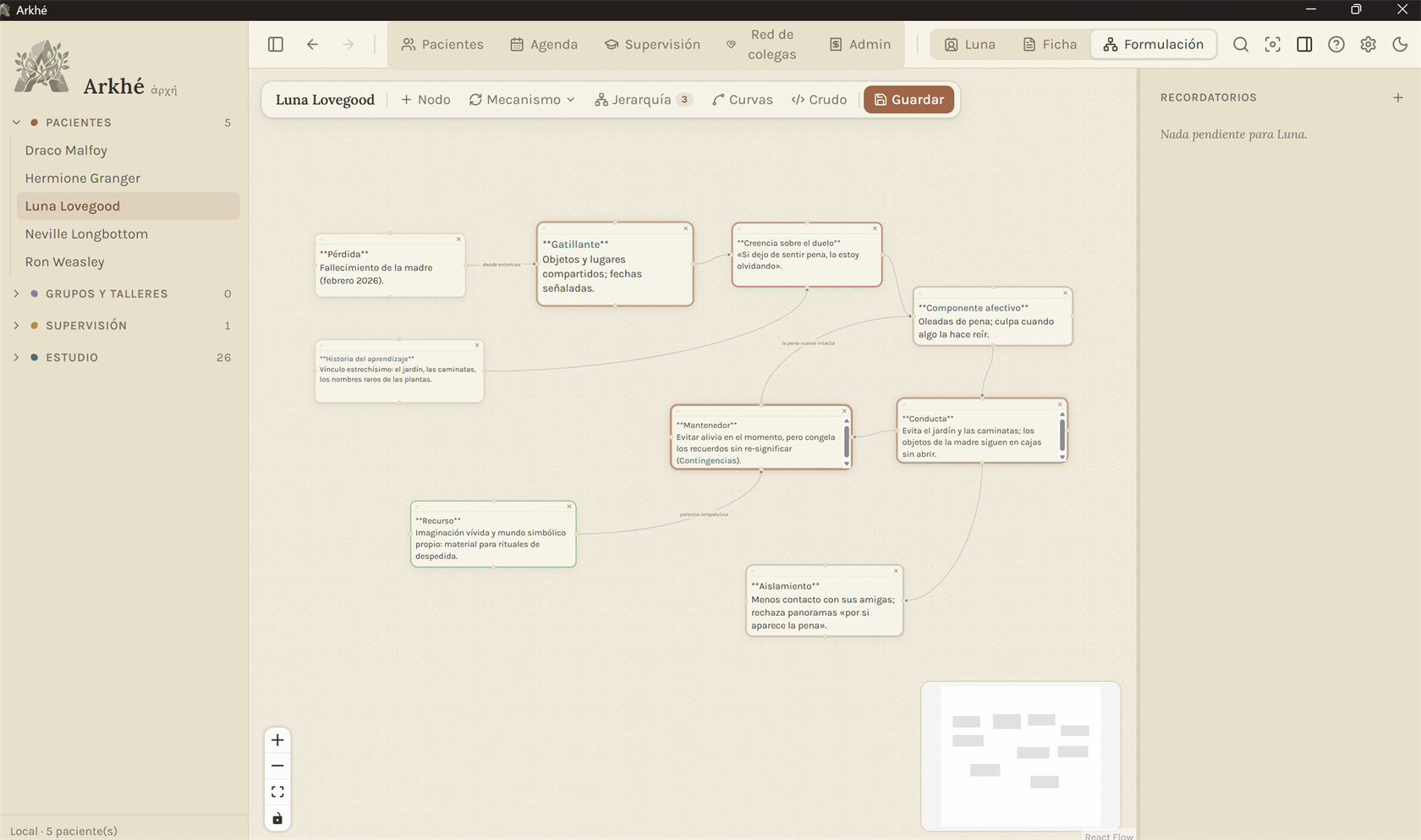Add a node with Nodo button
Viewport: 1421px width, 840px height.
coord(425,100)
